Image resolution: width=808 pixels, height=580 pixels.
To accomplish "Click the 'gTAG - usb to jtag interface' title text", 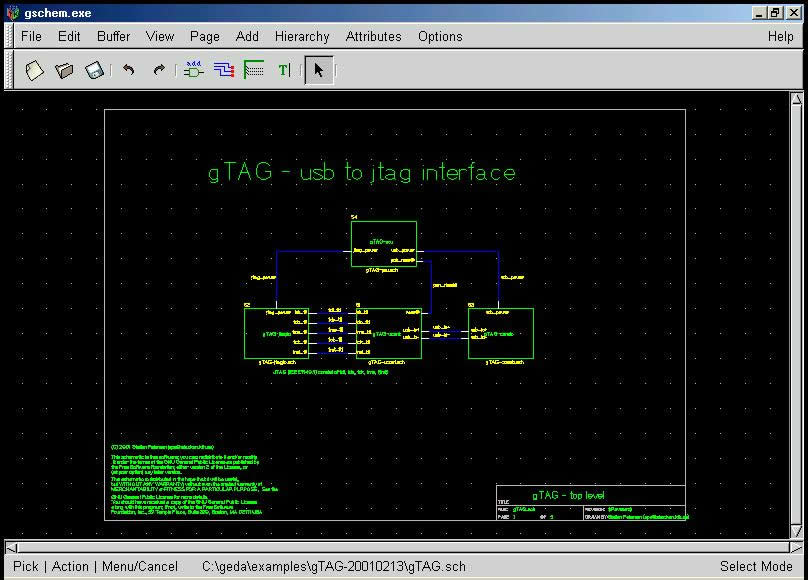I will point(362,172).
